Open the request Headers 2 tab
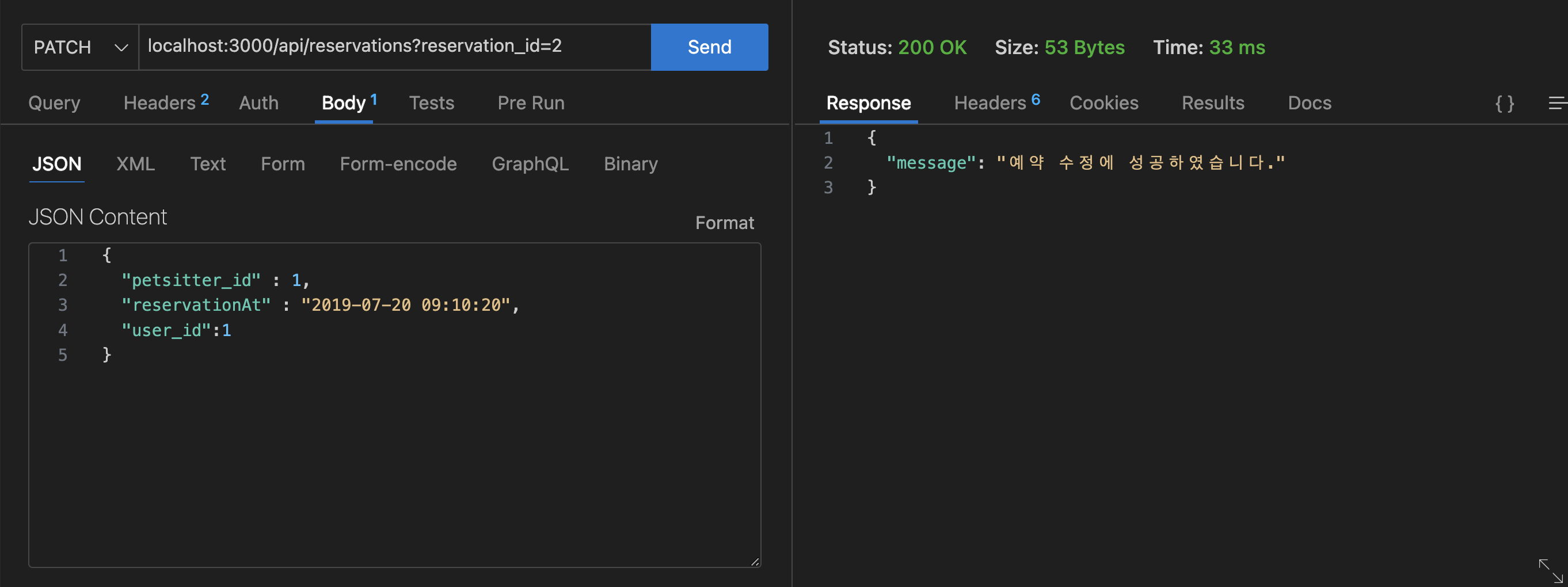 click(x=166, y=102)
